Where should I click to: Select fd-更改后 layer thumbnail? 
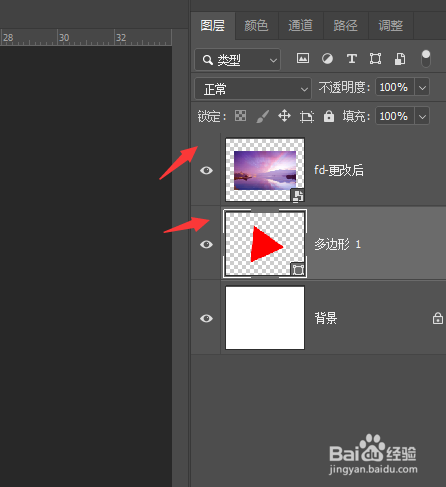[x=265, y=170]
